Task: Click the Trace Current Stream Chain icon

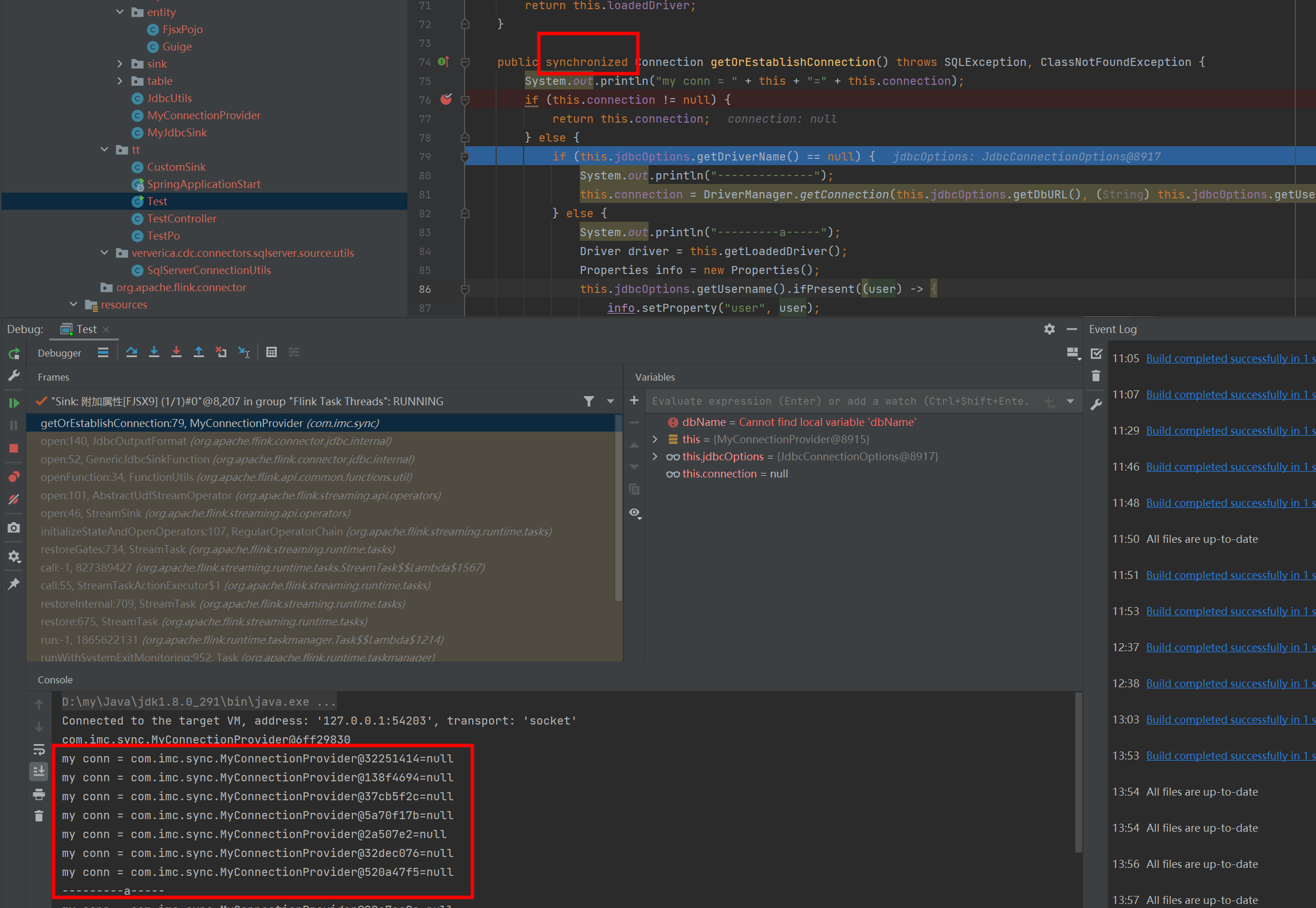Action: pos(294,352)
